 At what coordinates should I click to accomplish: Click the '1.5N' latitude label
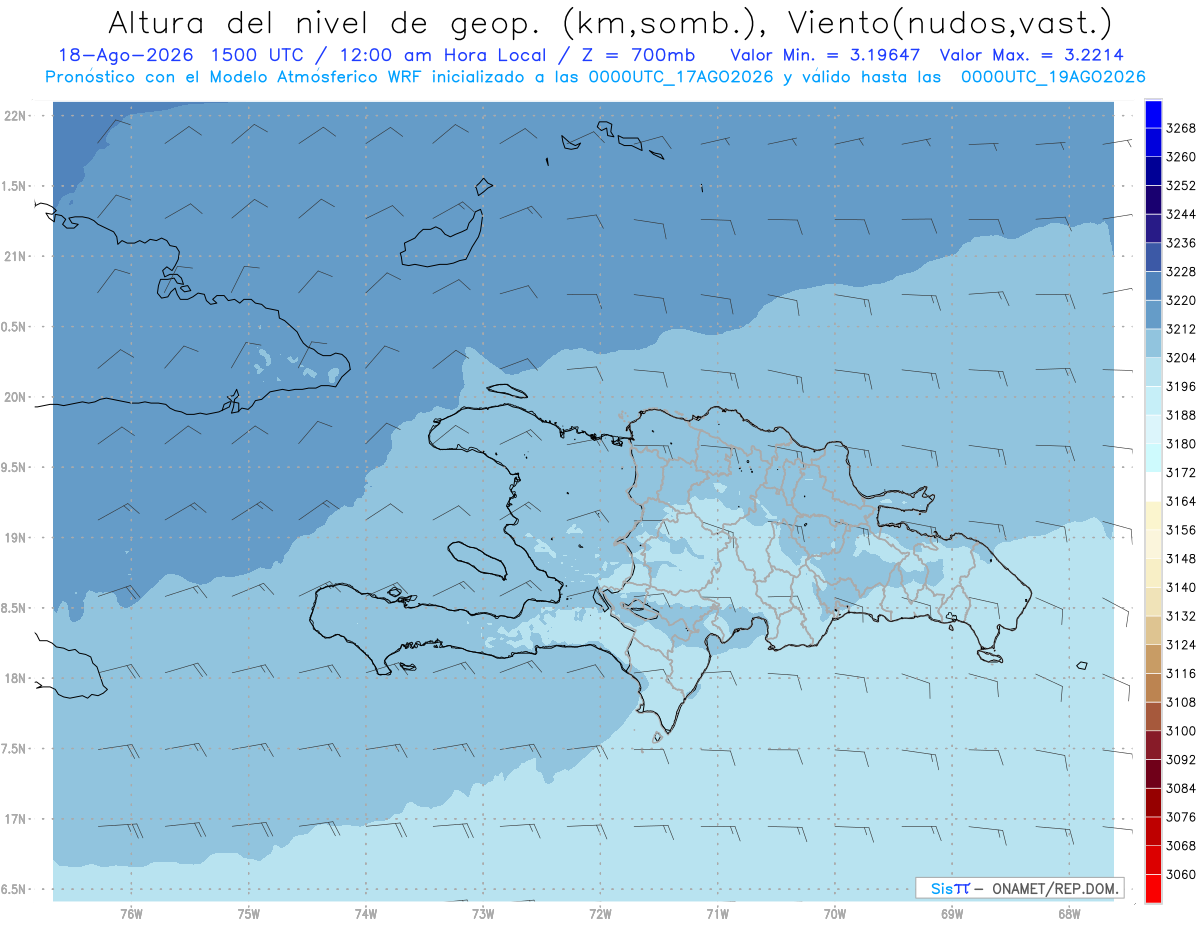pyautogui.click(x=14, y=186)
